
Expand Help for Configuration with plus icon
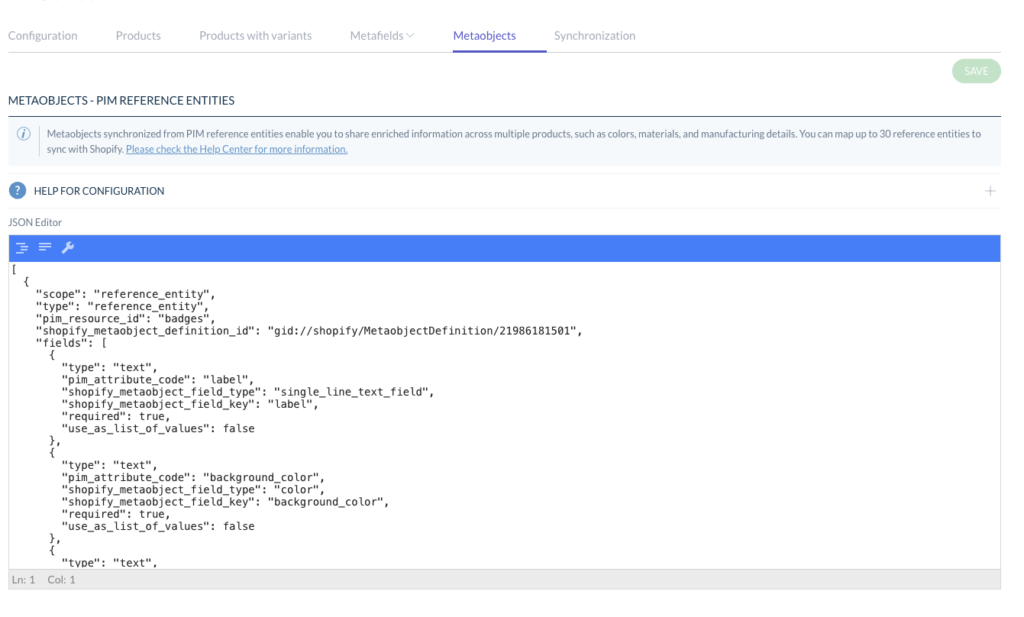[x=989, y=191]
